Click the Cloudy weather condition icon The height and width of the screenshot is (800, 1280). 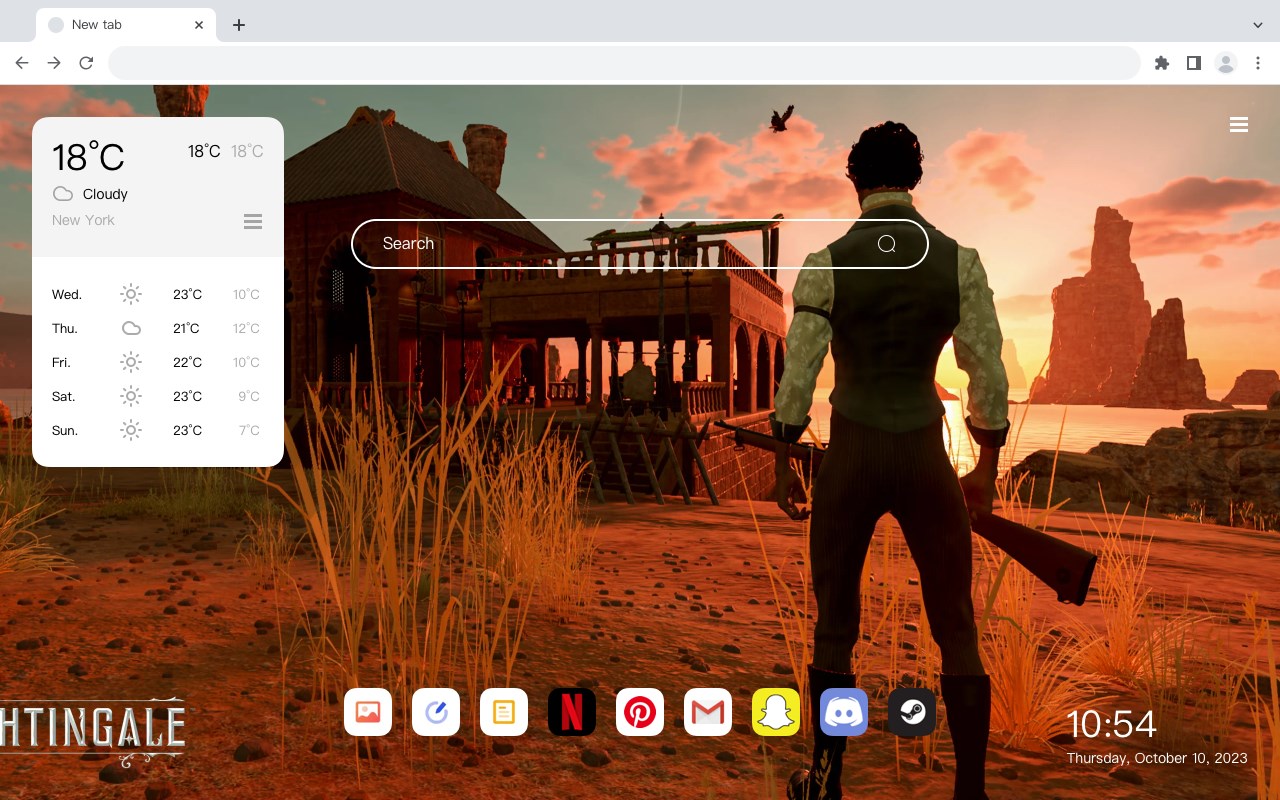click(x=63, y=194)
